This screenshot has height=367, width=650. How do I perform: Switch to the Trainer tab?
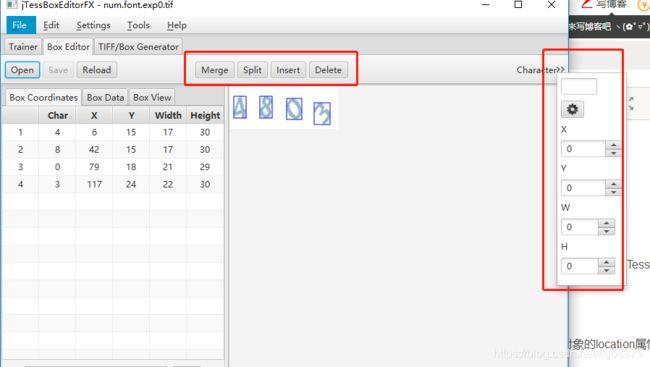pyautogui.click(x=23, y=47)
